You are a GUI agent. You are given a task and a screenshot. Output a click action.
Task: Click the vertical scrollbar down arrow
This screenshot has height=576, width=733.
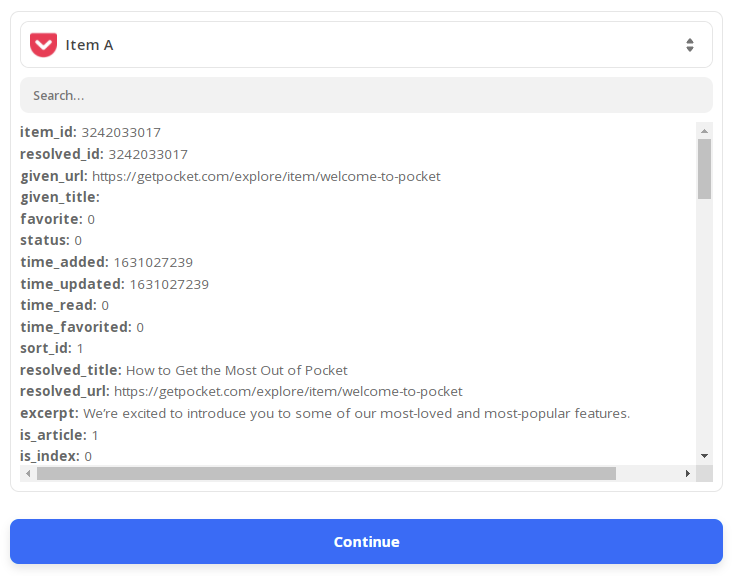point(704,456)
